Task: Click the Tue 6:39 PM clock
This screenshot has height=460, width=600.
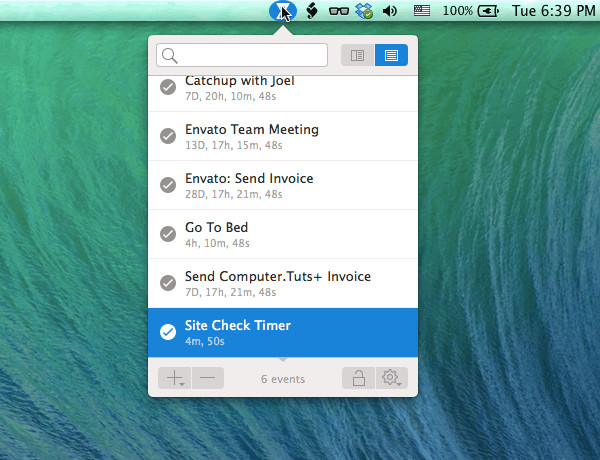Action: 553,11
